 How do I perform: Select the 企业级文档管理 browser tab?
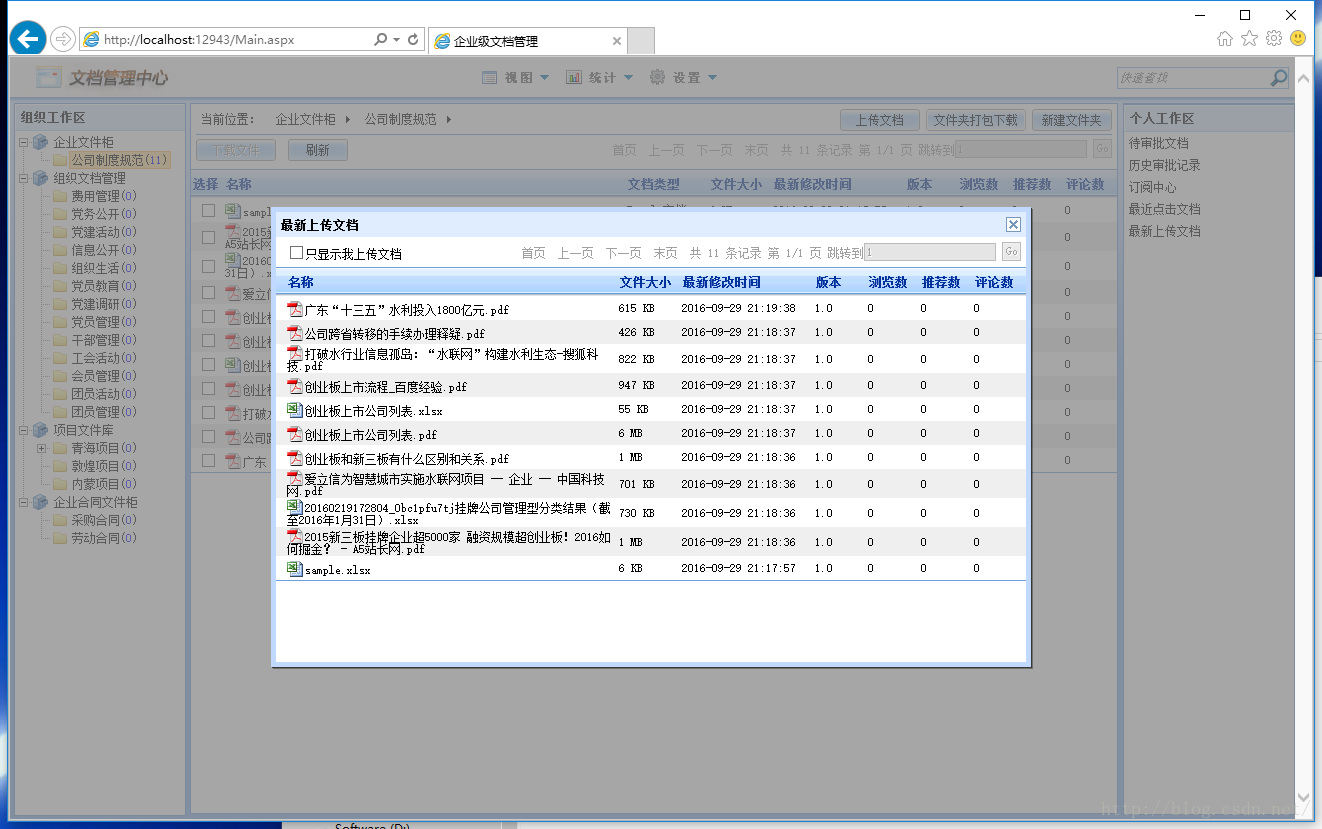528,41
